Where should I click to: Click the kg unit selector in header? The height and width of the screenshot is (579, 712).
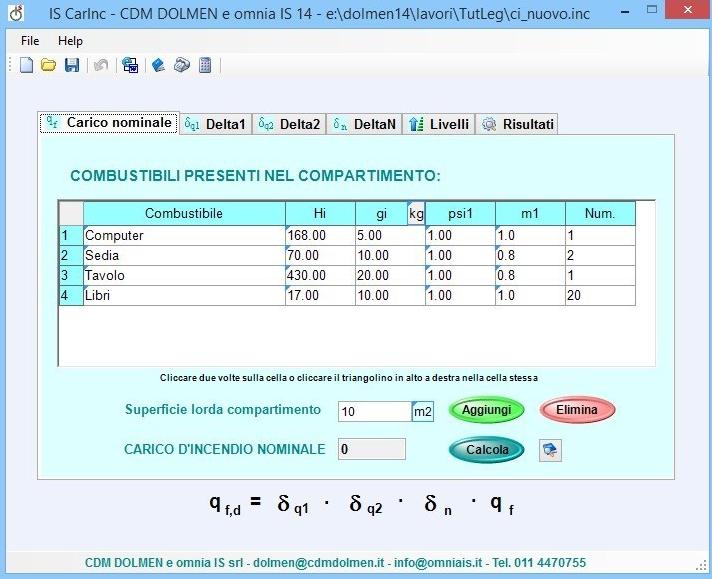pos(416,213)
